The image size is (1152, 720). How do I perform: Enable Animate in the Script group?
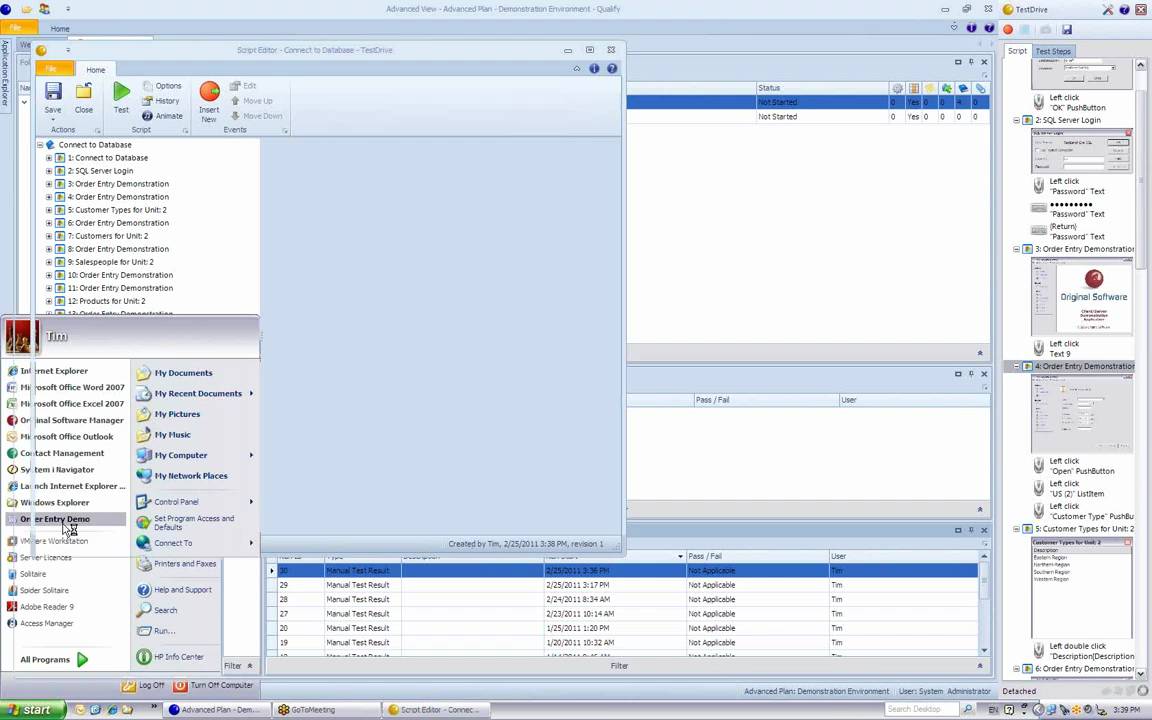(x=168, y=115)
